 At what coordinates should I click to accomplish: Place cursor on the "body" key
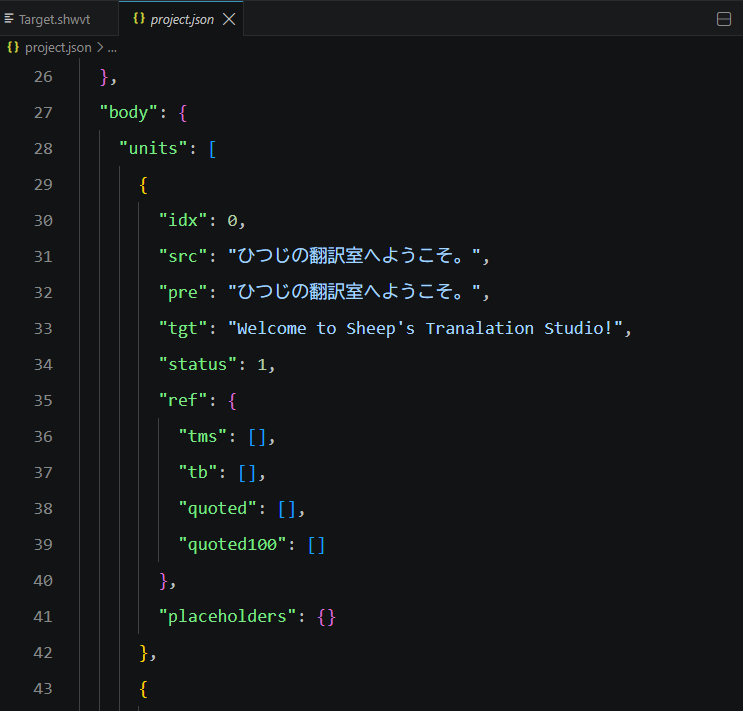click(x=128, y=113)
